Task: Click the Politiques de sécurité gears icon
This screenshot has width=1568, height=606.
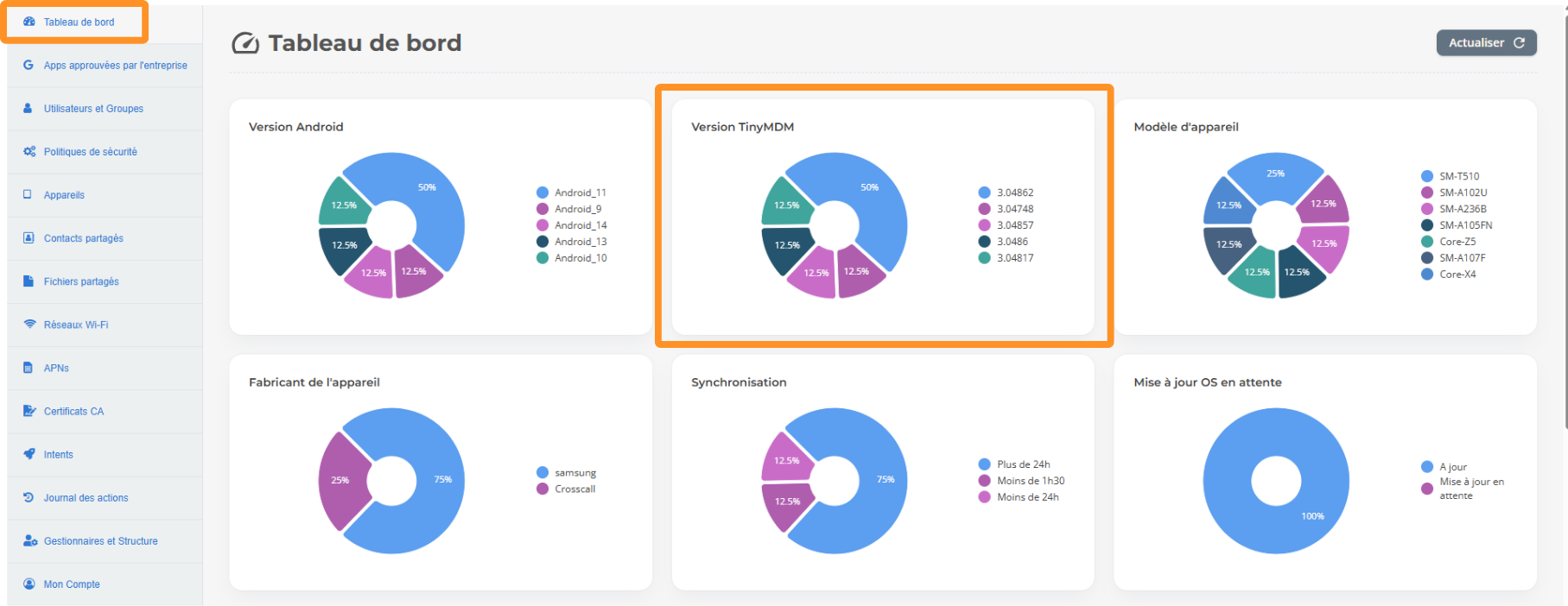Action: (29, 151)
